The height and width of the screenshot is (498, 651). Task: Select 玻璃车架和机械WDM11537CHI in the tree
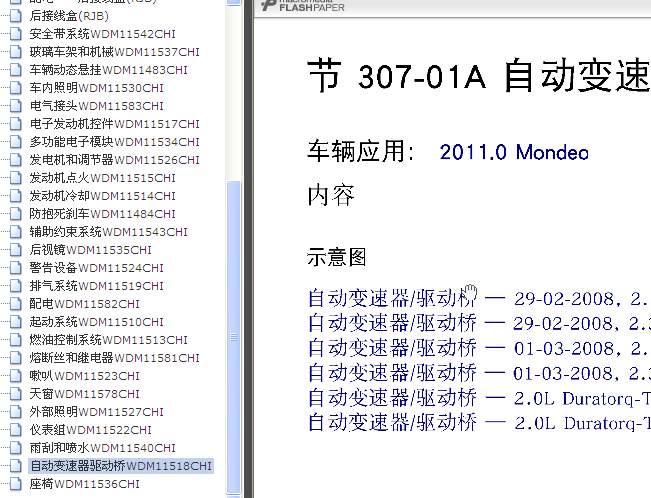tap(115, 52)
